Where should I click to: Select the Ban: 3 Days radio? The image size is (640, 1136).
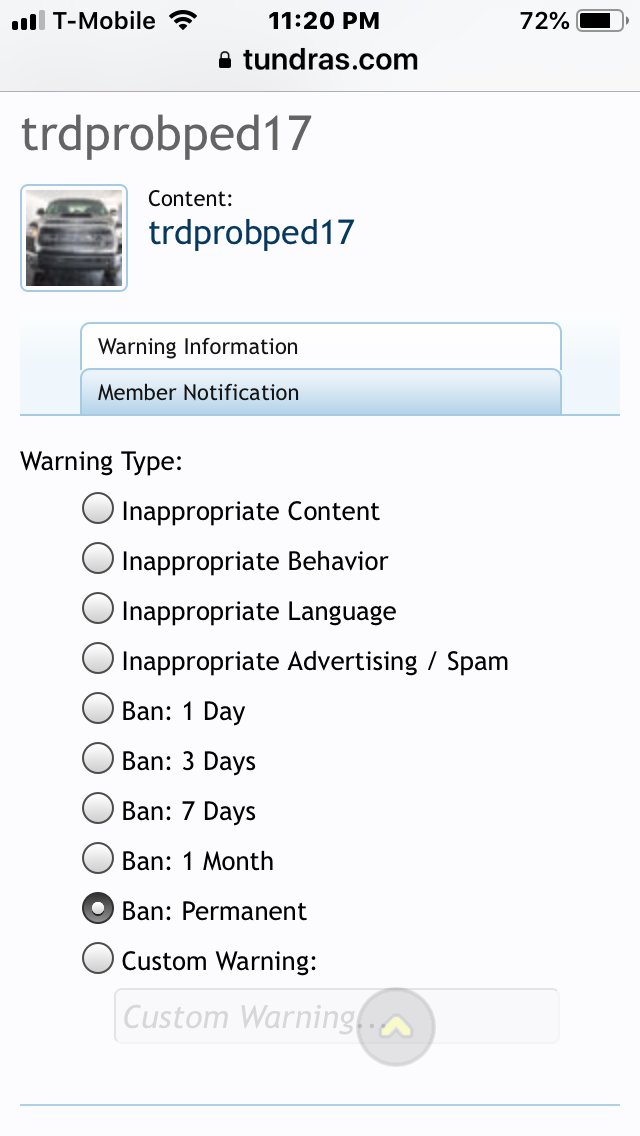tap(98, 759)
